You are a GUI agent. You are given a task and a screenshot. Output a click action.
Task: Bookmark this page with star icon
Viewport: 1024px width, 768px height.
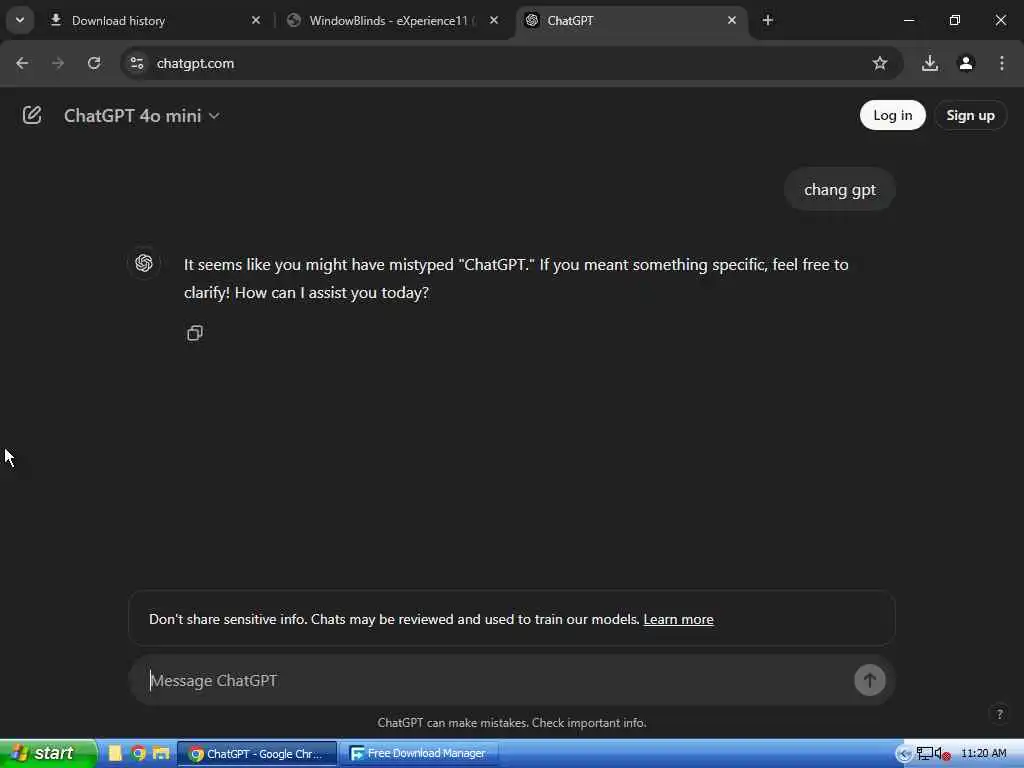880,63
